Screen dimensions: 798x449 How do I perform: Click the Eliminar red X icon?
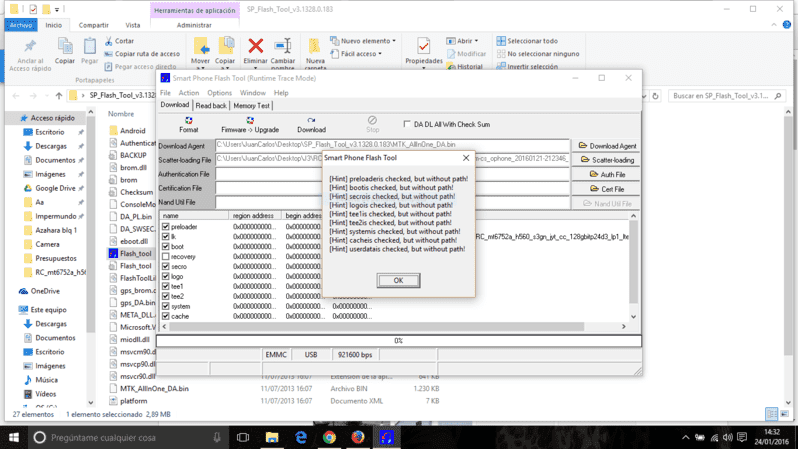pos(255,46)
